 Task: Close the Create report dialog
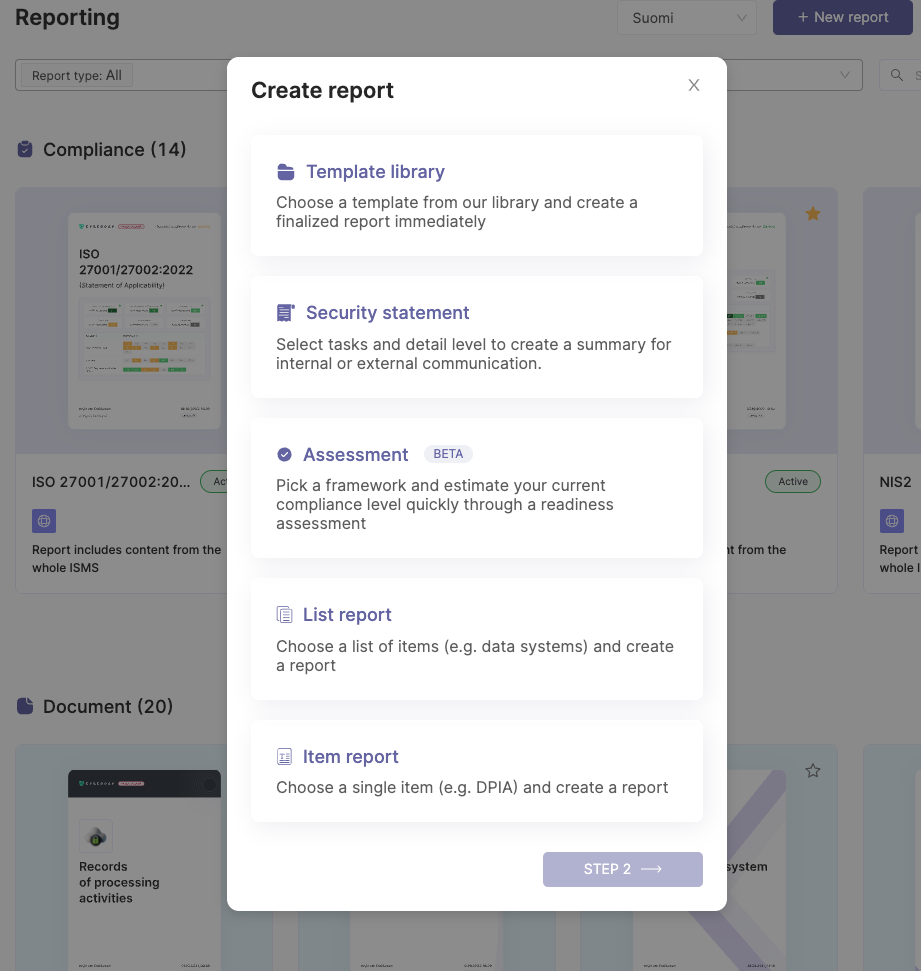coord(694,85)
